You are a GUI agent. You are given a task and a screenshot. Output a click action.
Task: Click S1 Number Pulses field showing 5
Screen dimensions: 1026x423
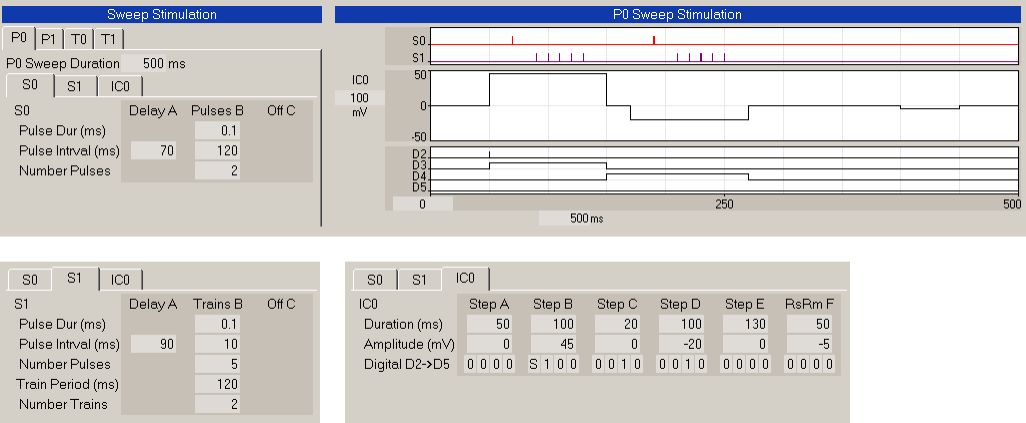(218, 364)
